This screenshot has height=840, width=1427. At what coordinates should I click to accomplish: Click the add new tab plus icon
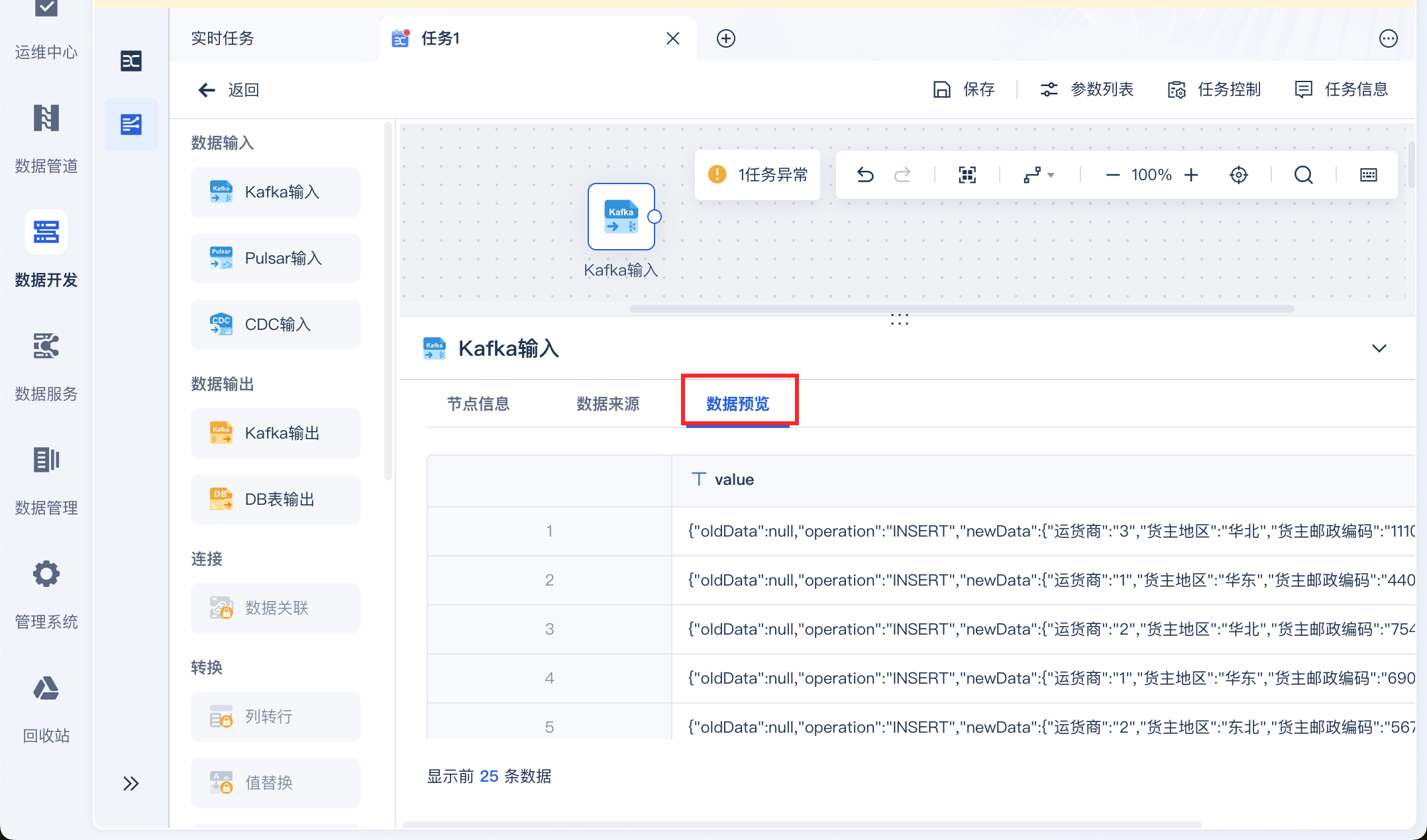click(x=726, y=38)
